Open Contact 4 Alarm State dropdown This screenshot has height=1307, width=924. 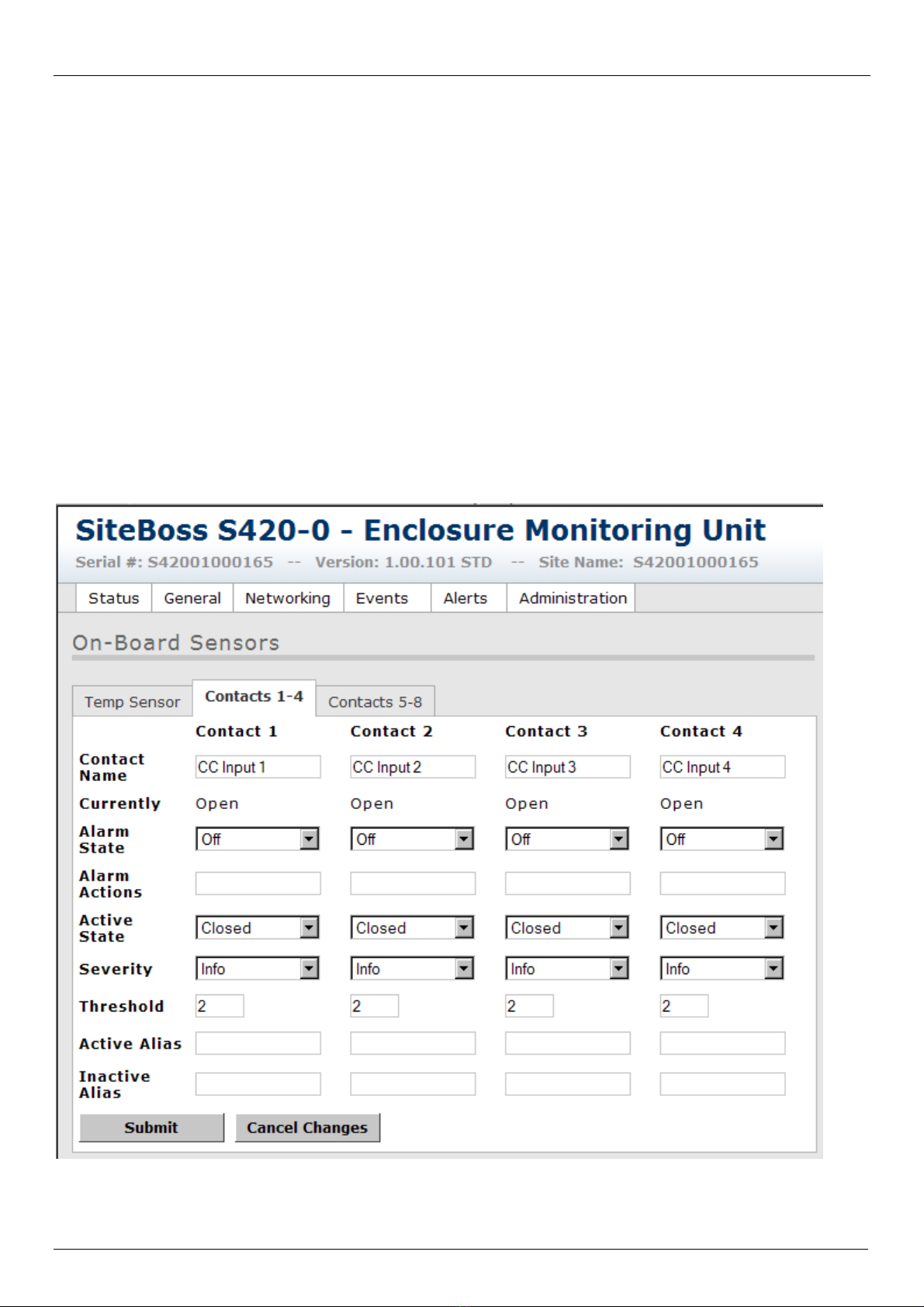pos(722,839)
